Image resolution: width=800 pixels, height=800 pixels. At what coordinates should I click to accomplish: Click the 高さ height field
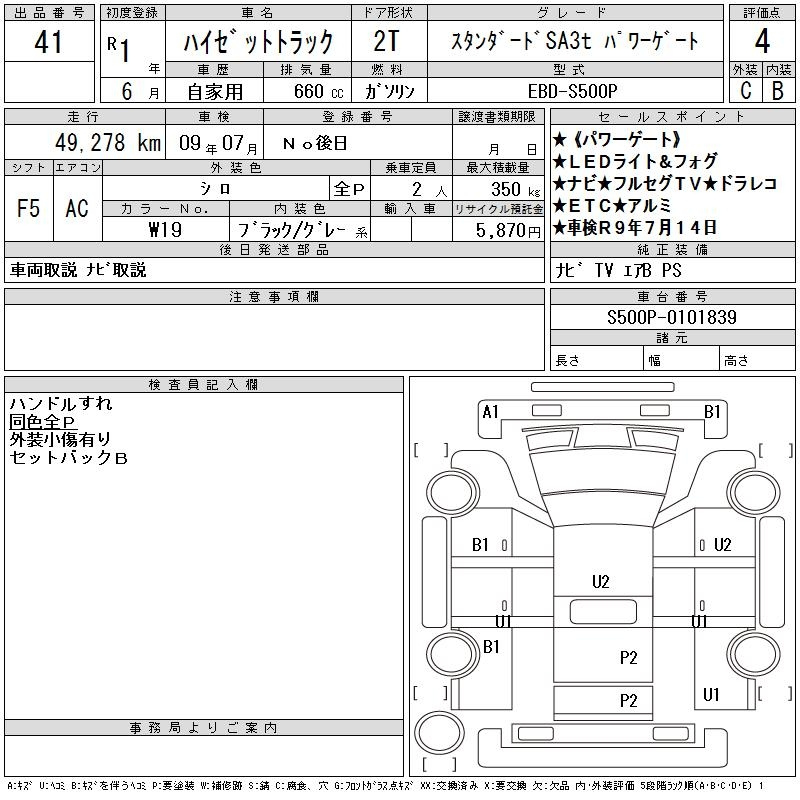pos(758,360)
